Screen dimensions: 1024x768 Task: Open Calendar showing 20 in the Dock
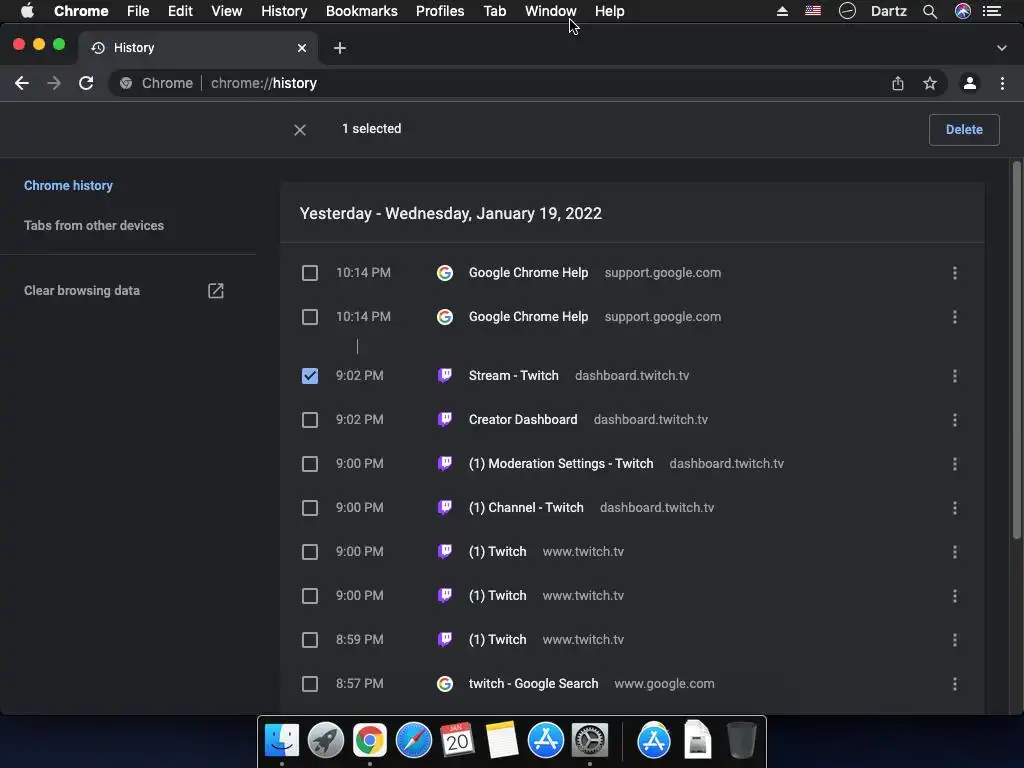click(x=457, y=741)
